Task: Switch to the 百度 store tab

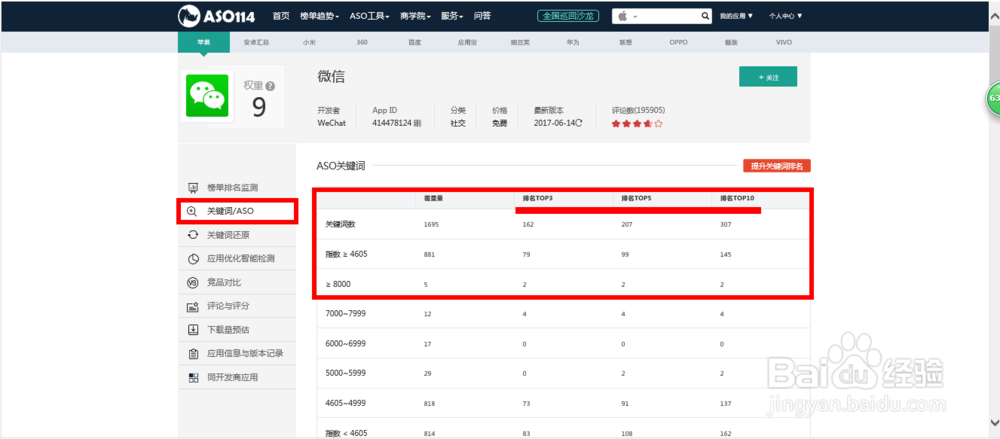Action: (x=415, y=42)
